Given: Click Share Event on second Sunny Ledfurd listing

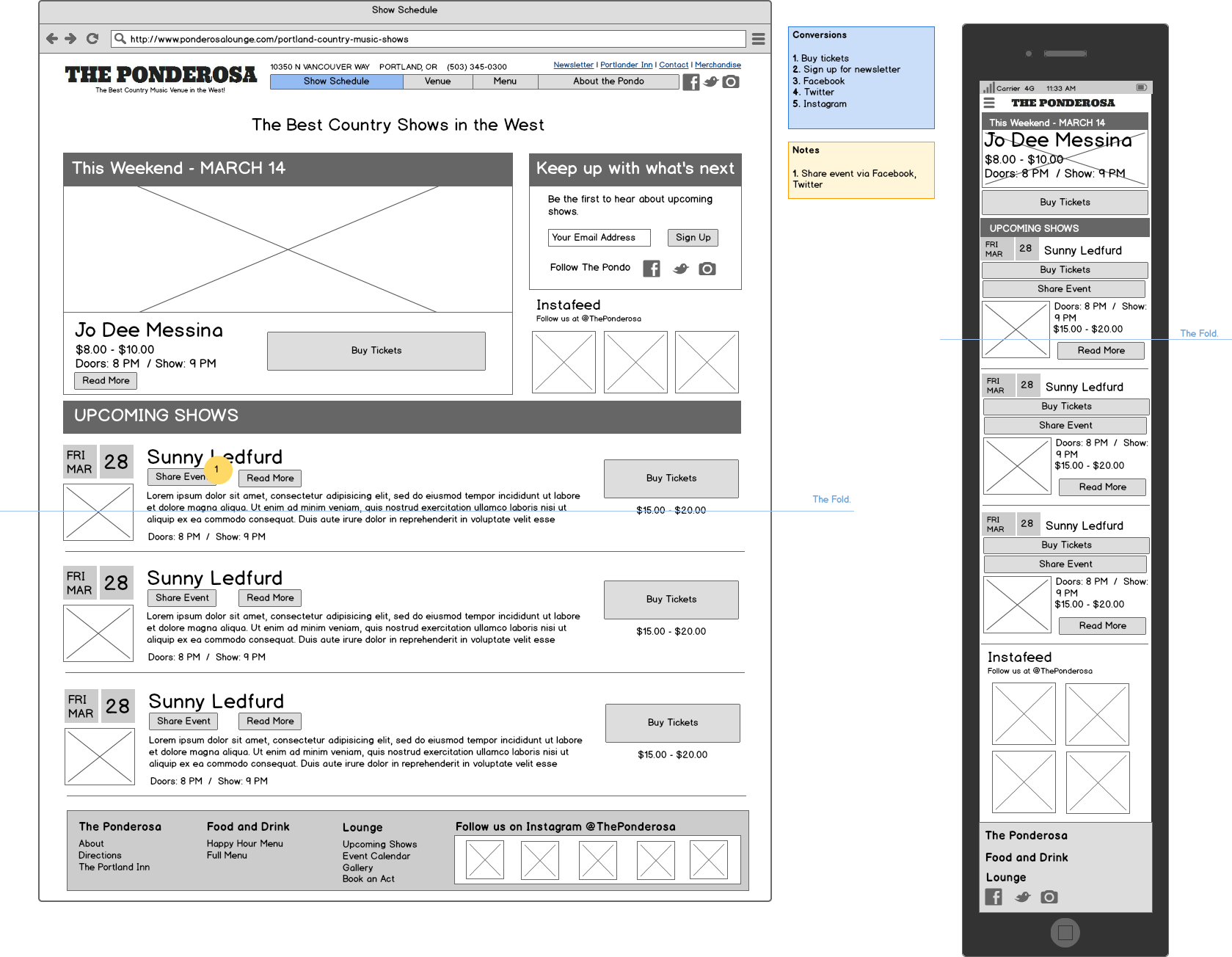Looking at the screenshot, I should 182,597.
